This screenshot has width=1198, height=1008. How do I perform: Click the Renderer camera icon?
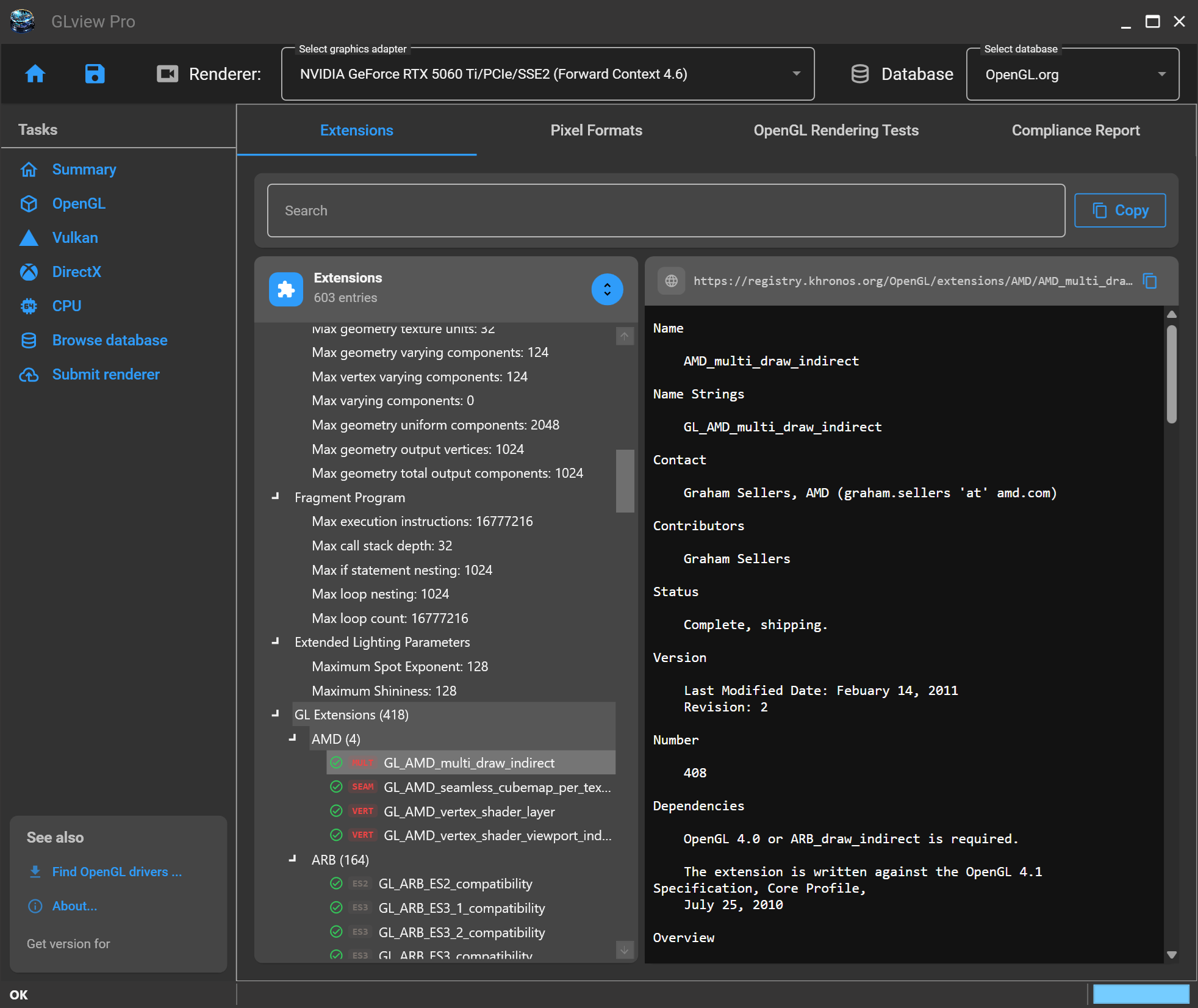point(167,74)
